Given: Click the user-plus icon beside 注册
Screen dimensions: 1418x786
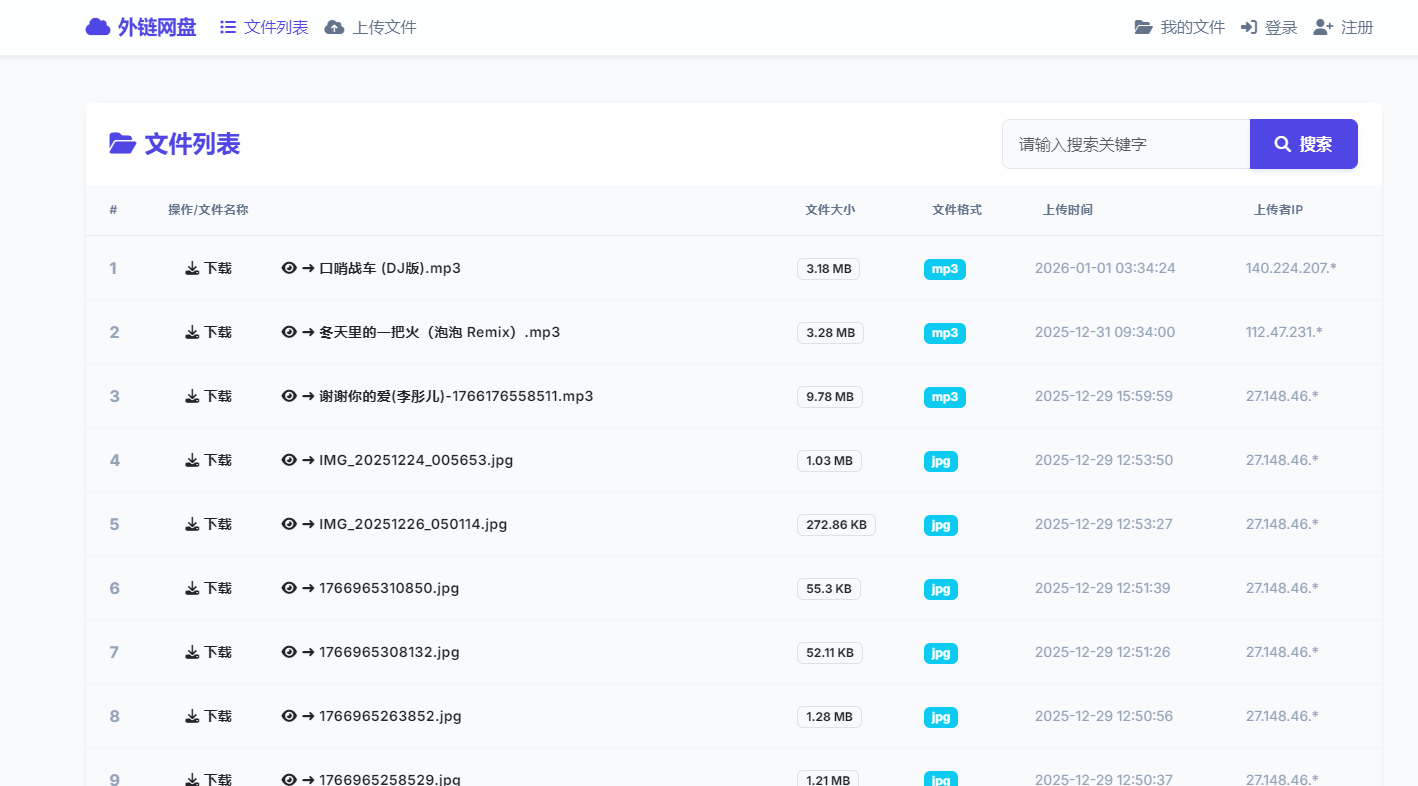Looking at the screenshot, I should click(x=1323, y=27).
